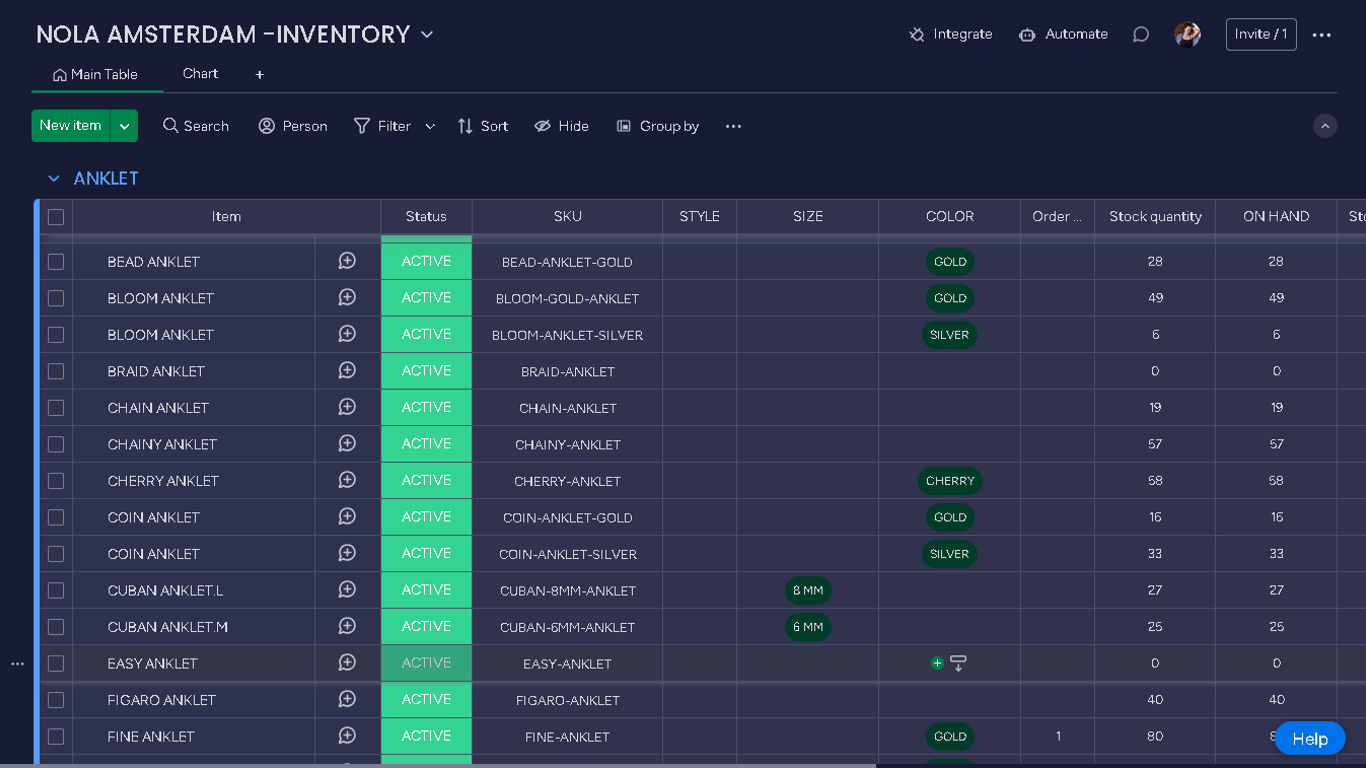Tick the CUBAN ANKLET.L row checkbox
Image resolution: width=1366 pixels, height=768 pixels.
coord(56,590)
